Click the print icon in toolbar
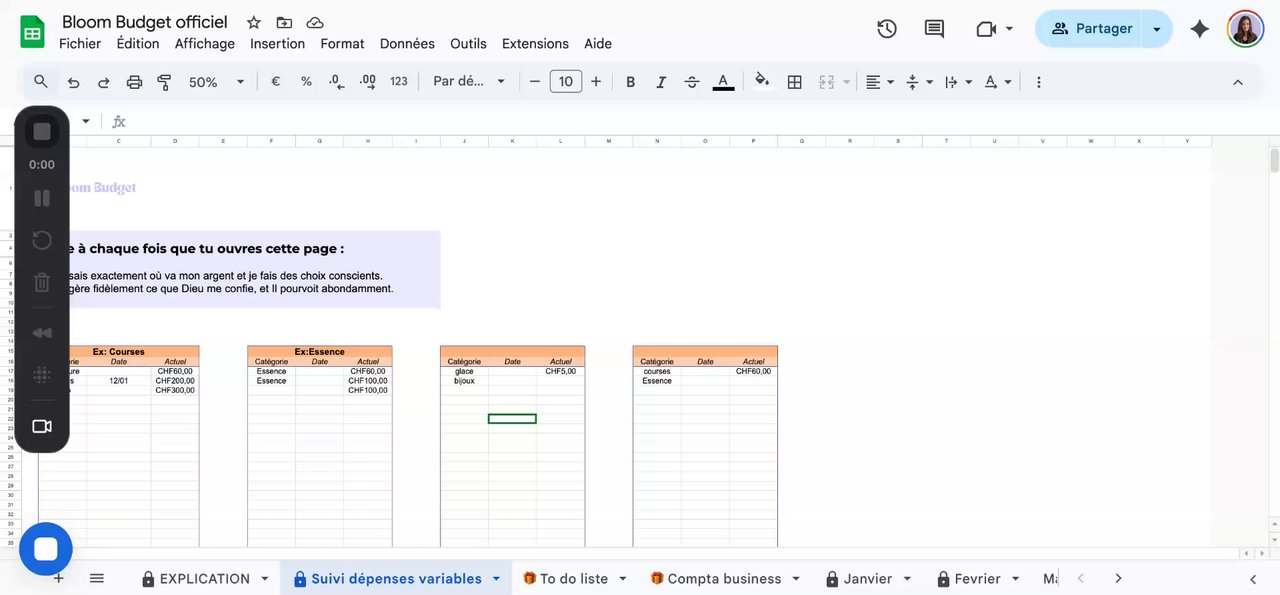The width and height of the screenshot is (1280, 595). click(x=134, y=82)
